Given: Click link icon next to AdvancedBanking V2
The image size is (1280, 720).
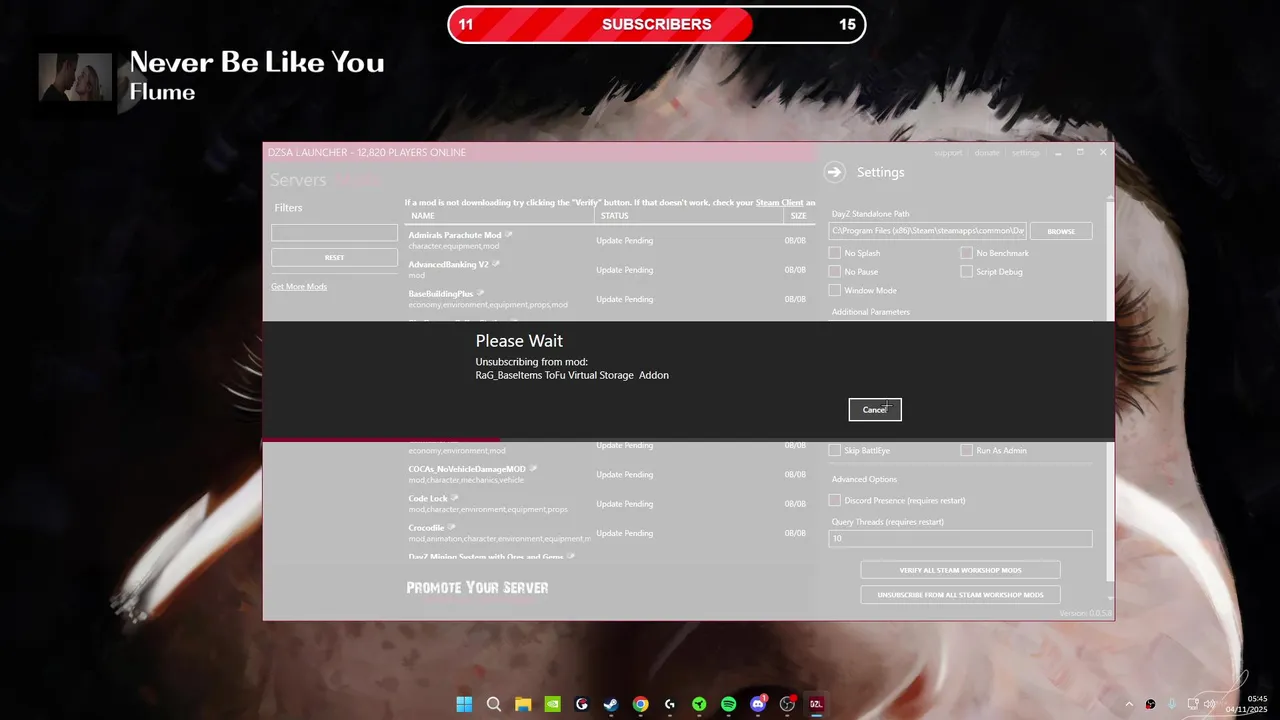Looking at the screenshot, I should [x=496, y=264].
